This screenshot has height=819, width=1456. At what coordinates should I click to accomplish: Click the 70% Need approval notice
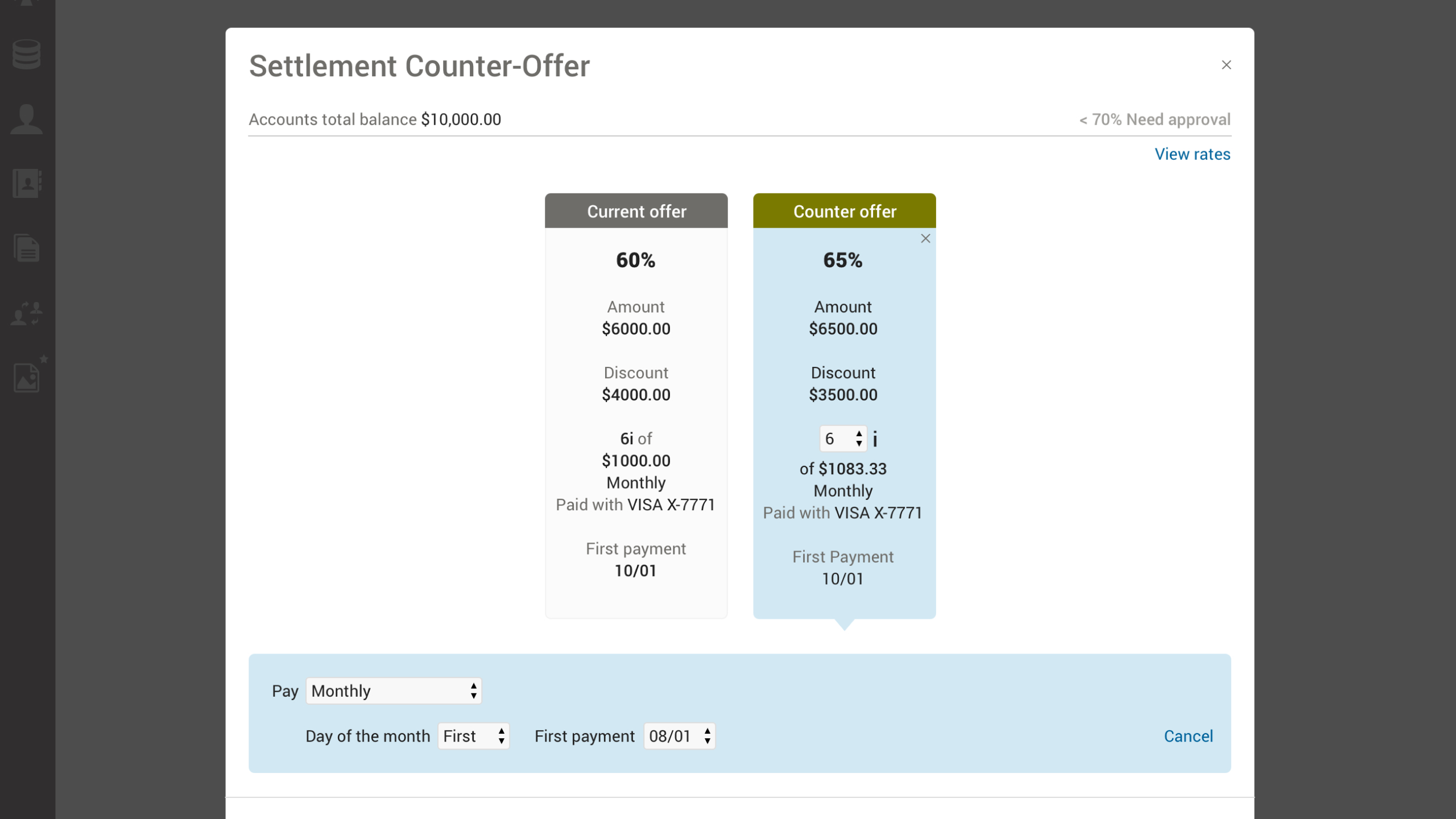click(x=1155, y=119)
